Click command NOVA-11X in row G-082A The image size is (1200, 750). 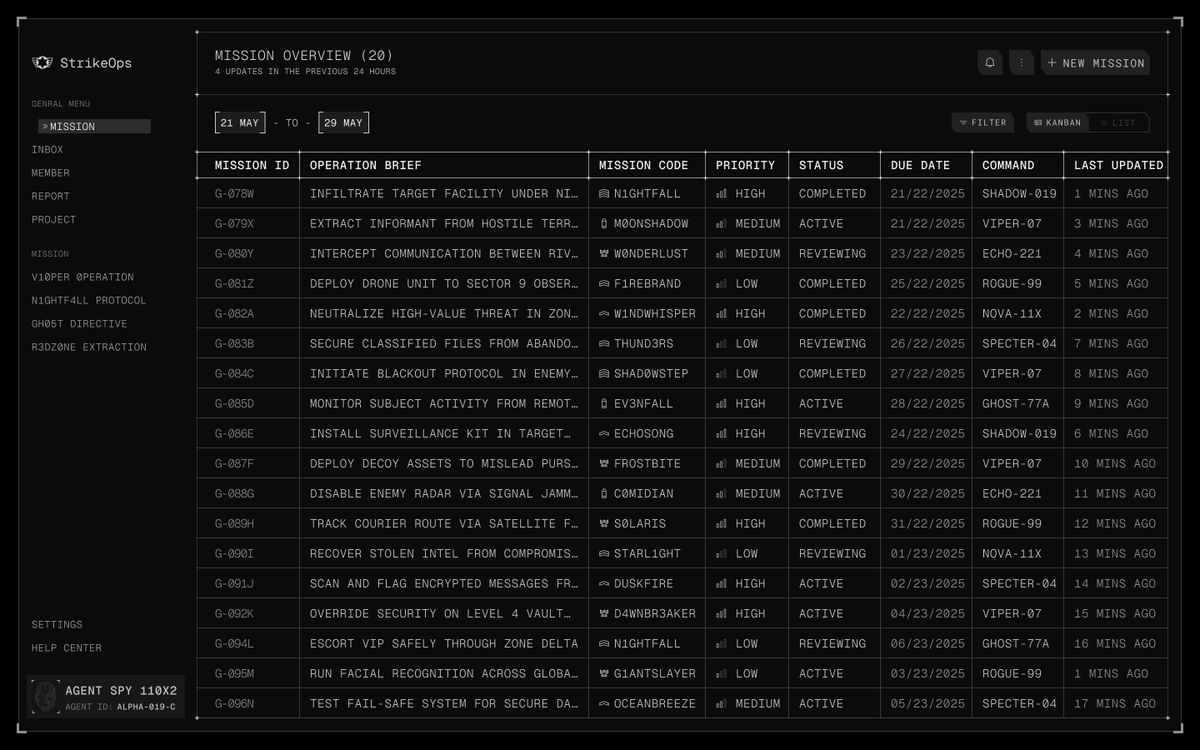pyautogui.click(x=1012, y=314)
